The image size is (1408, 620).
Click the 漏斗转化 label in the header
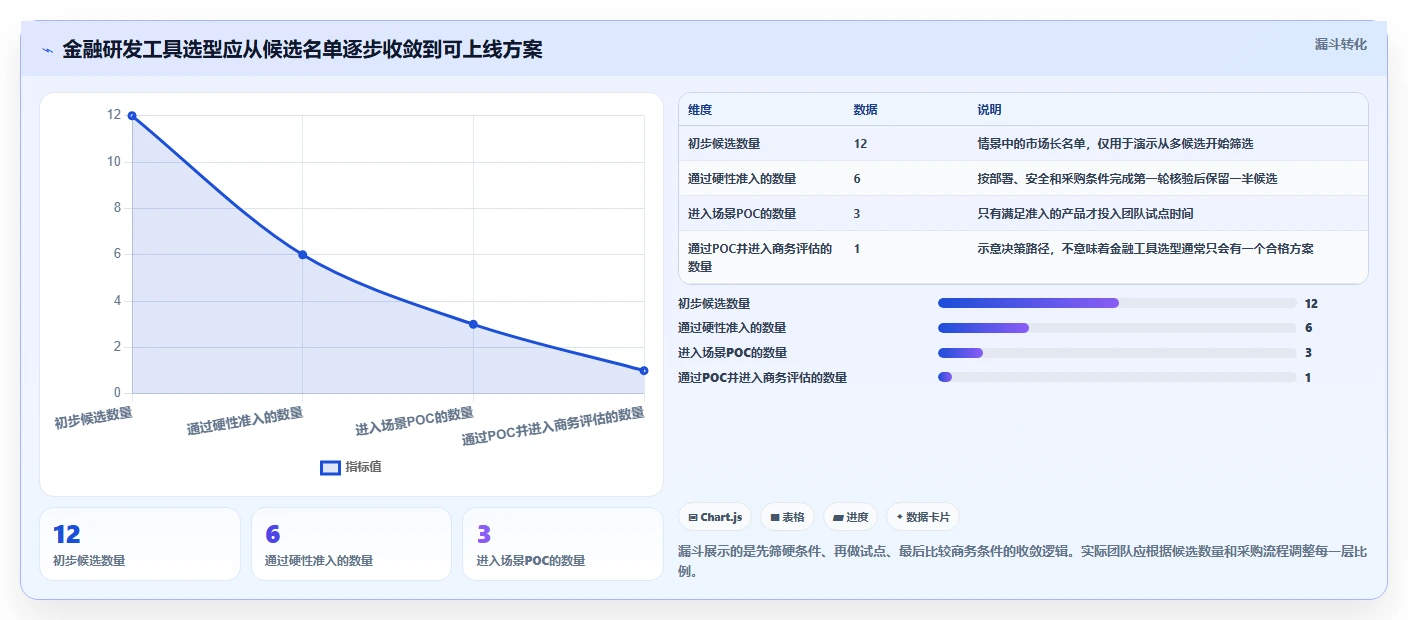pos(1340,44)
